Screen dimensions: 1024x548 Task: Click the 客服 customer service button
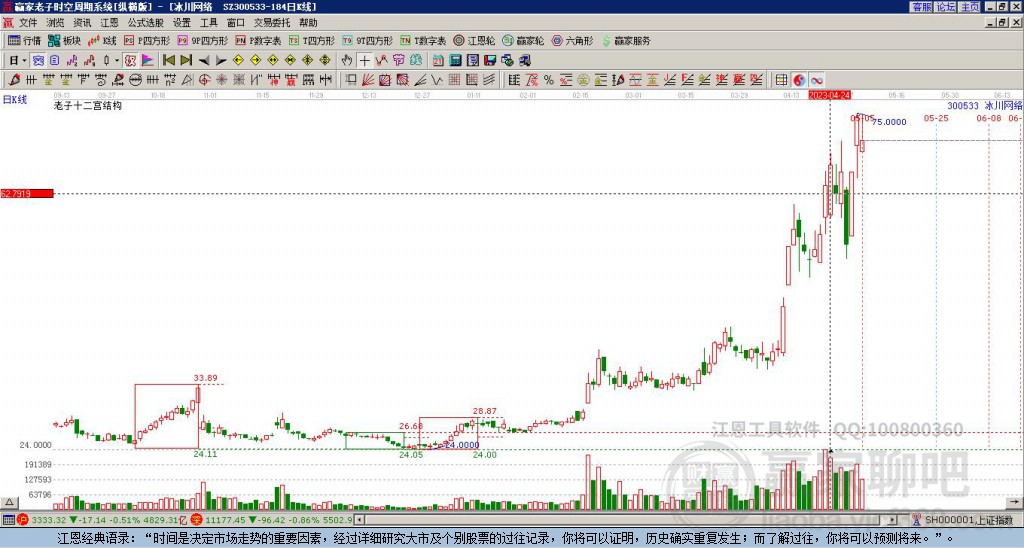click(x=922, y=7)
